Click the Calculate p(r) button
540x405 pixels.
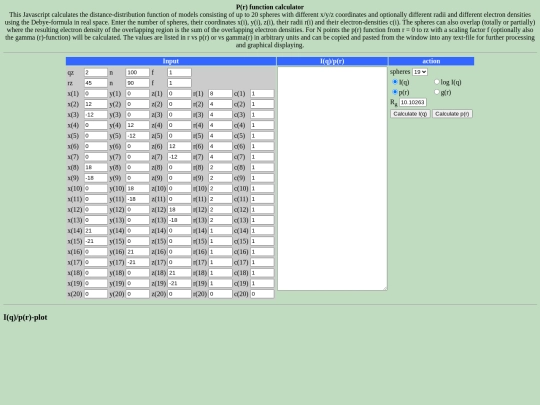tap(452, 114)
